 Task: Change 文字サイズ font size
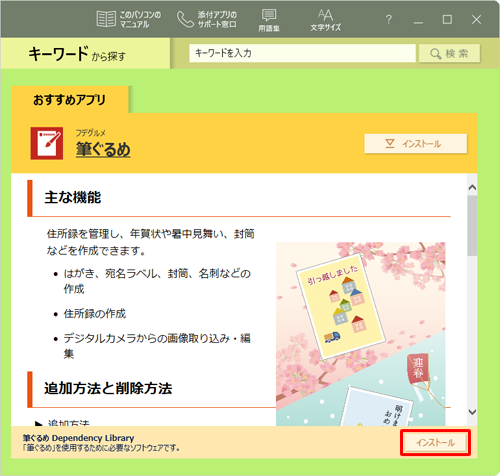pyautogui.click(x=326, y=20)
